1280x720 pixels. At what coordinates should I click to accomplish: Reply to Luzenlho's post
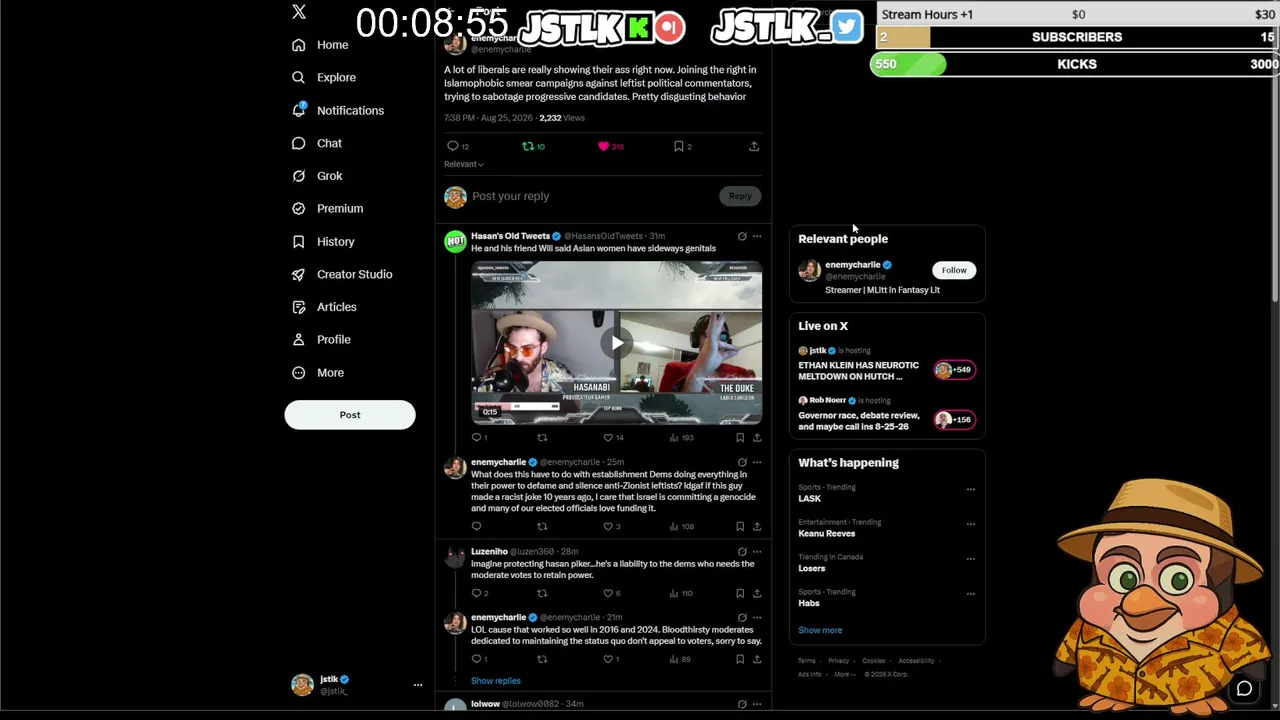click(x=477, y=593)
